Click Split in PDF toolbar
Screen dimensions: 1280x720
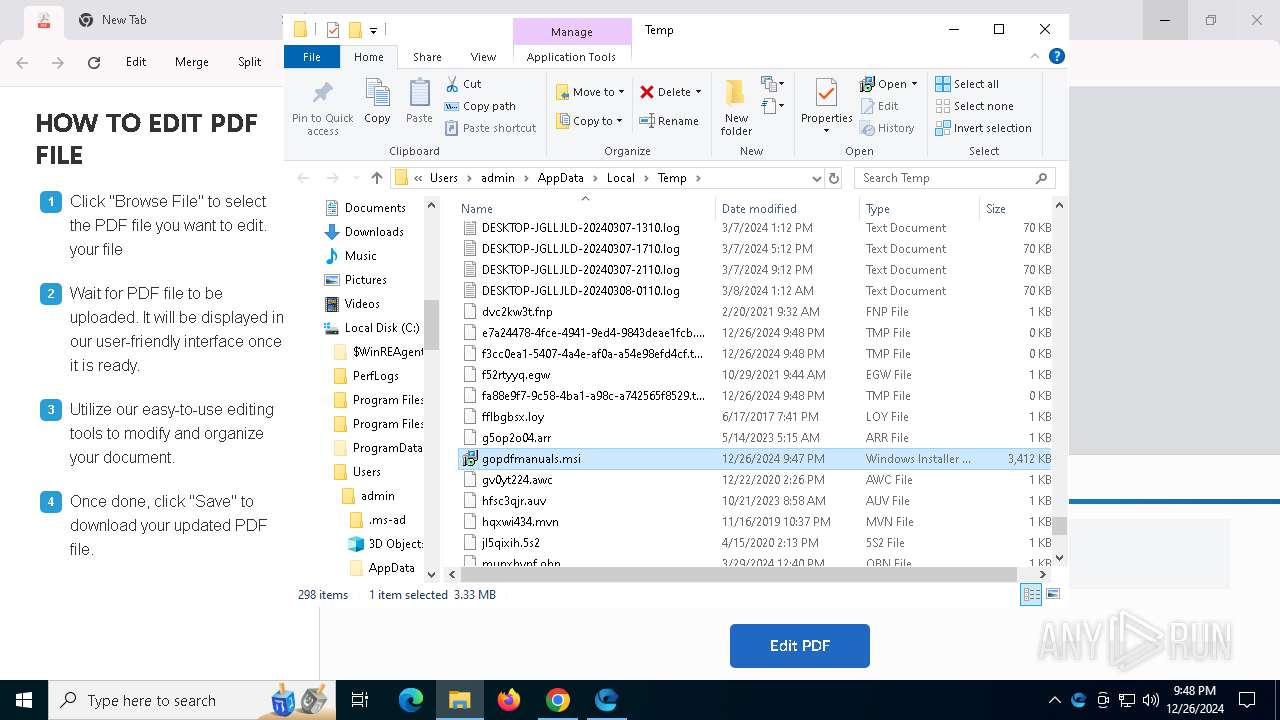(249, 62)
